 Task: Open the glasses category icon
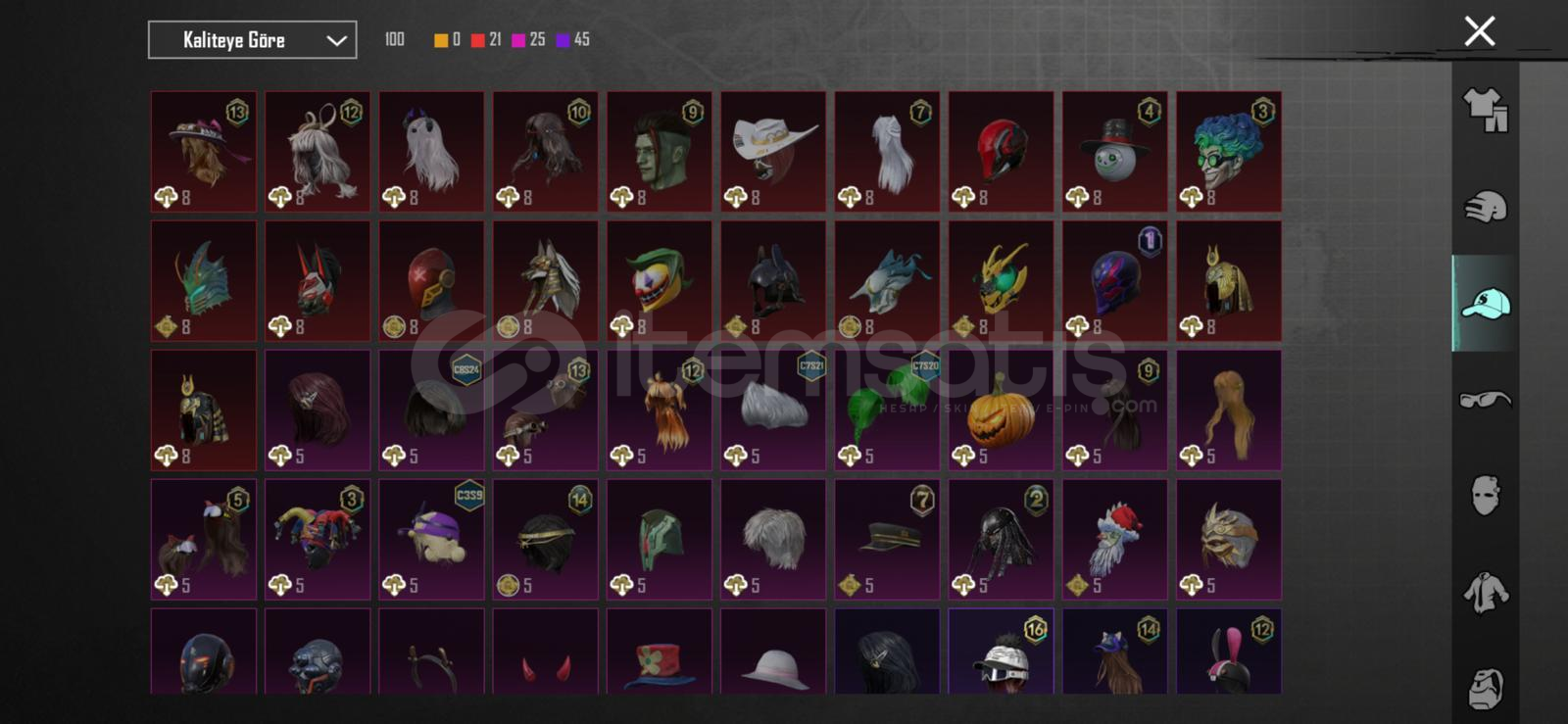click(1486, 400)
